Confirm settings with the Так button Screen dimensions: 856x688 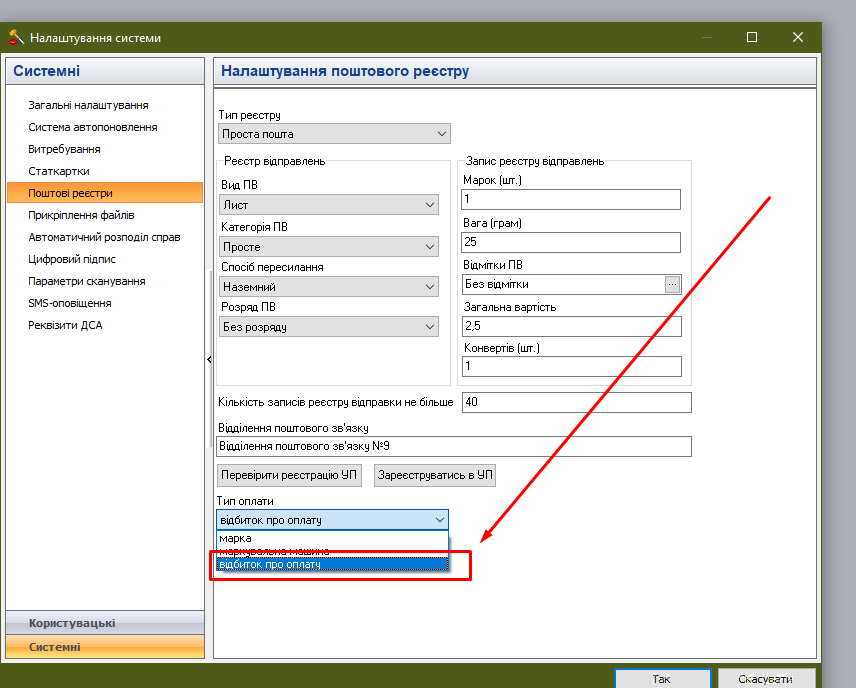662,678
